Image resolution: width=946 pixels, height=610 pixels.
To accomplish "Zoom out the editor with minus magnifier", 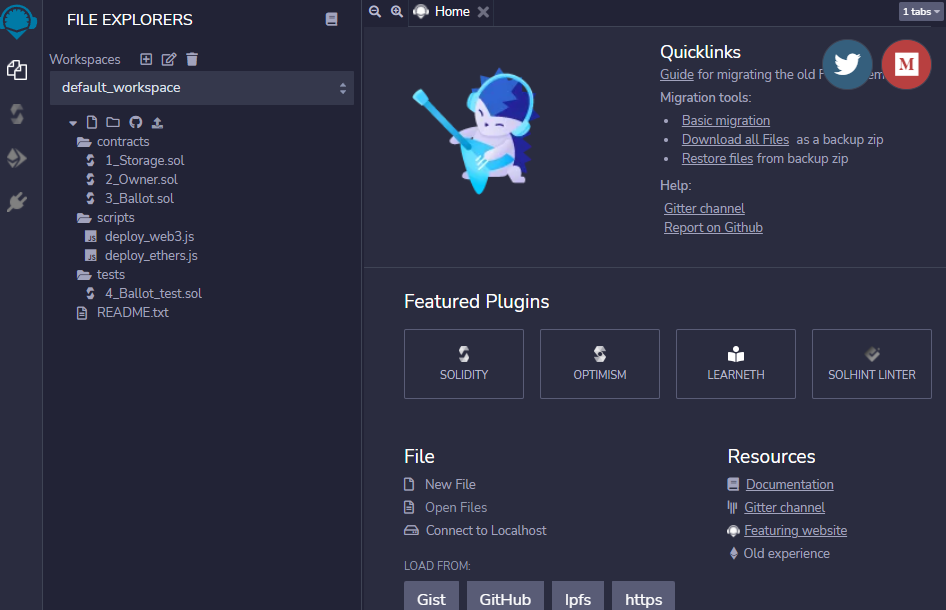I will pos(375,11).
